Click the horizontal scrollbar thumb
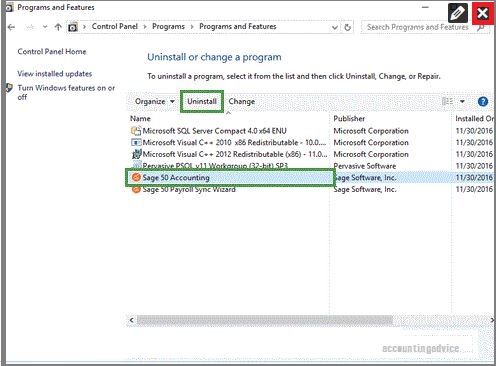The image size is (496, 366). pos(265,320)
